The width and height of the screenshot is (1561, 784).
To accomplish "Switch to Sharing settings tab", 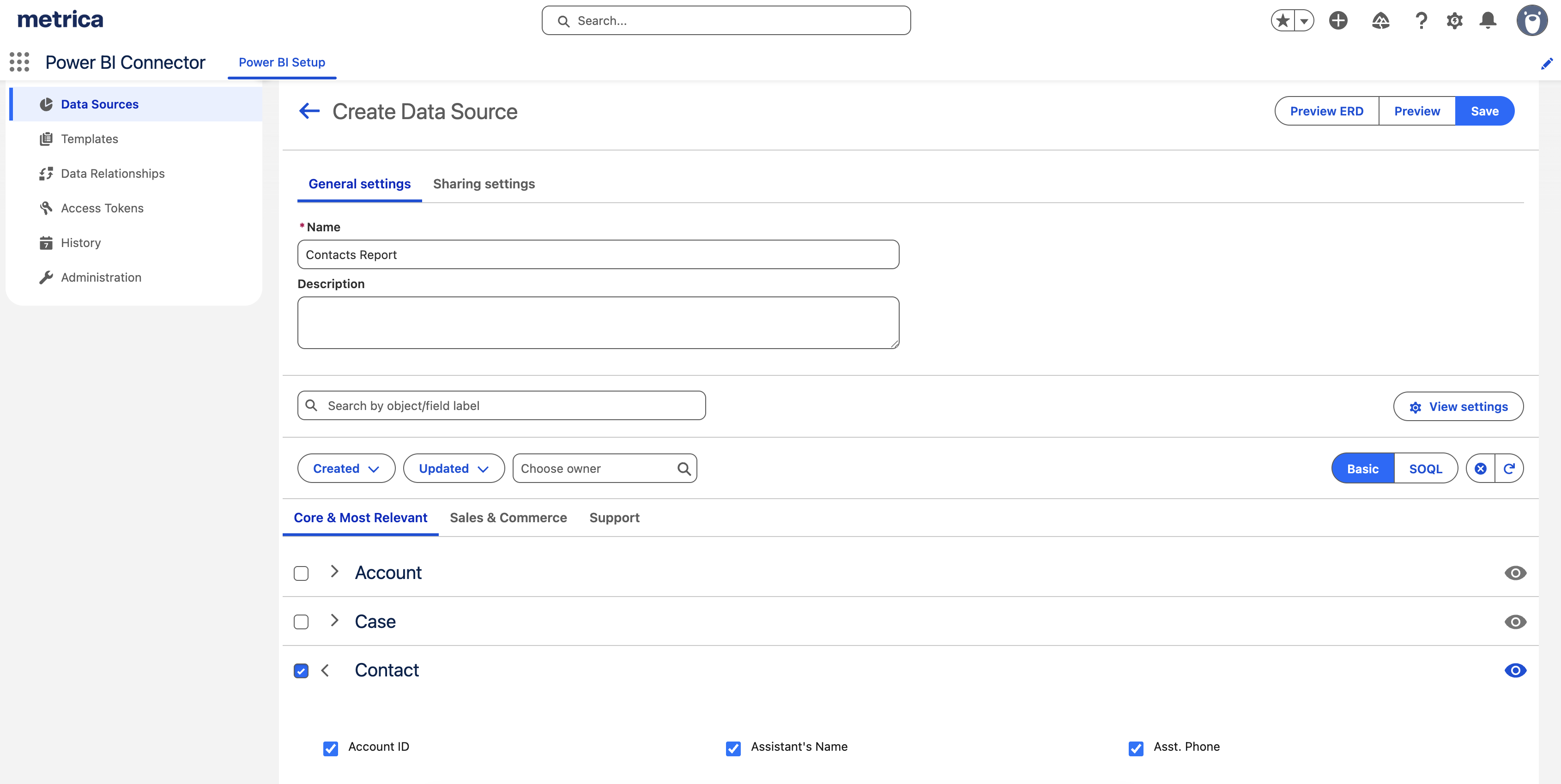I will (x=484, y=184).
